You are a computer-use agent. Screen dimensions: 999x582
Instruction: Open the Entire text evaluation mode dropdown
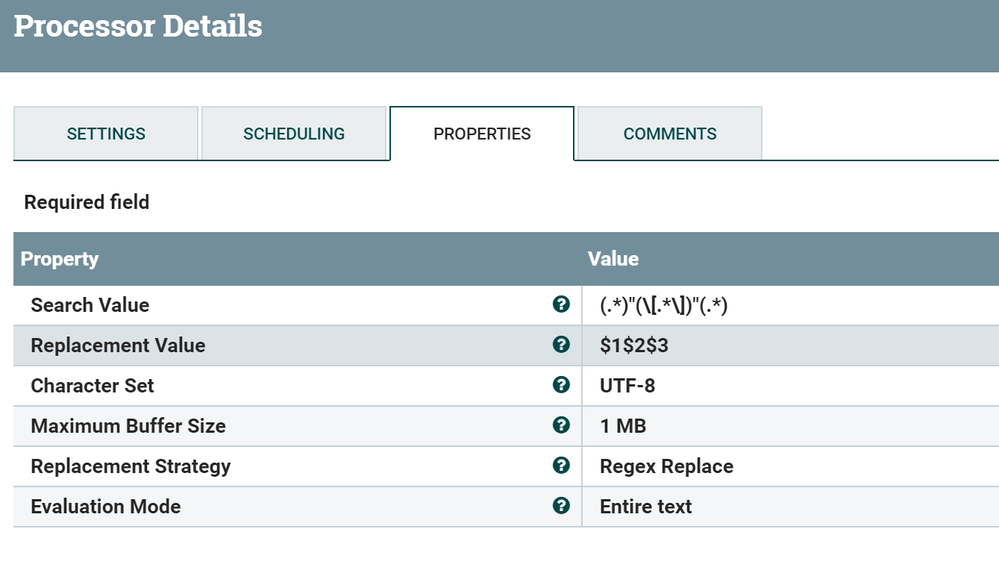point(646,506)
